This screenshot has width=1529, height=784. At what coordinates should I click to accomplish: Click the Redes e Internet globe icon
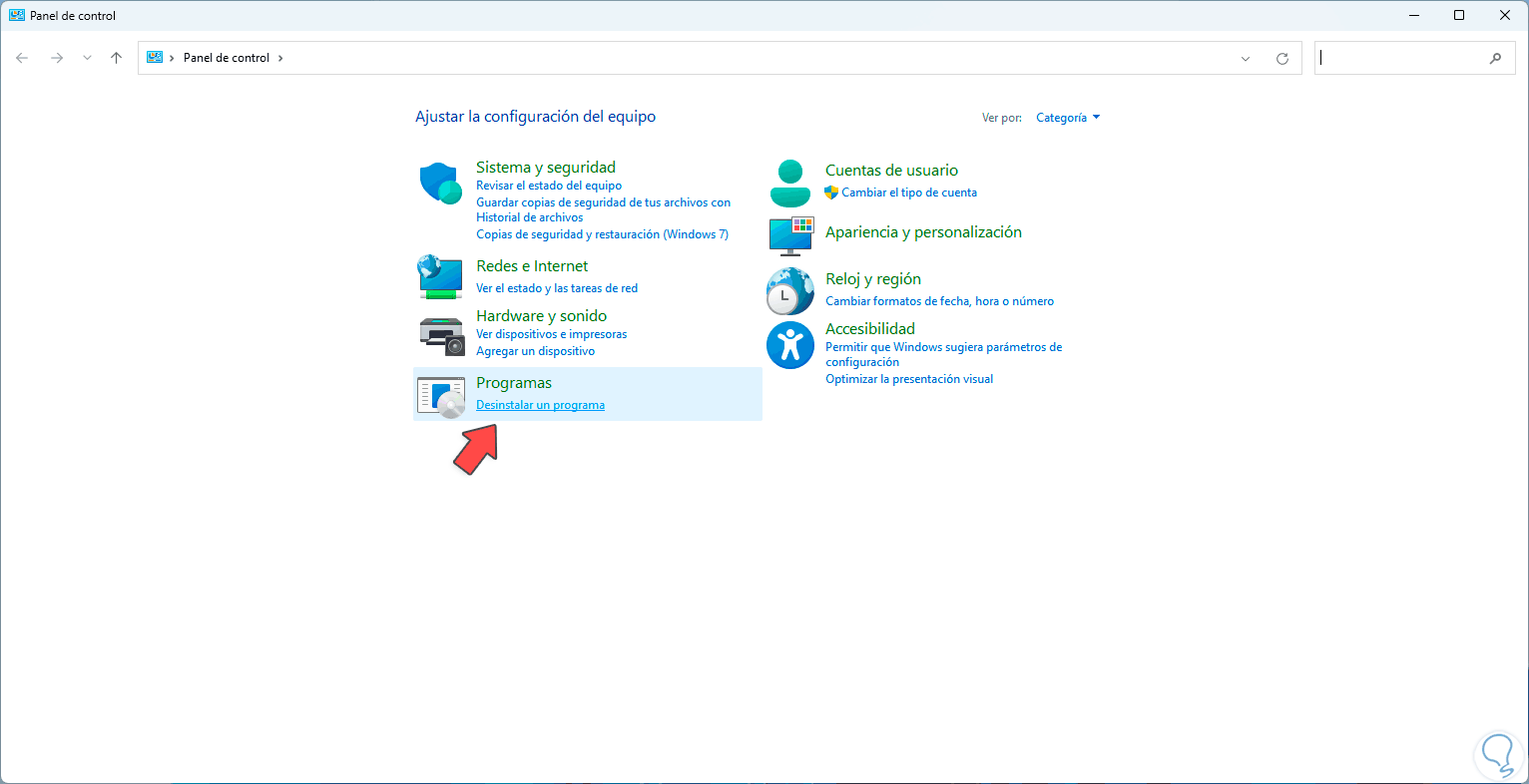pyautogui.click(x=440, y=276)
